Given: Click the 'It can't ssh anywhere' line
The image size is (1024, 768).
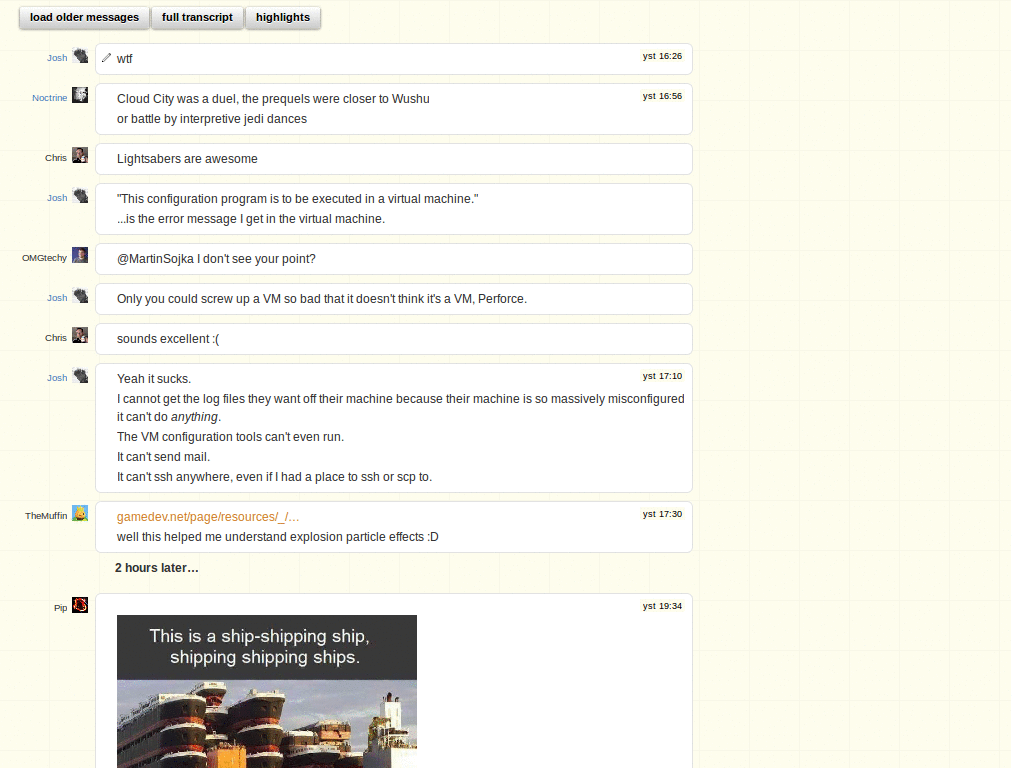Looking at the screenshot, I should (x=274, y=477).
